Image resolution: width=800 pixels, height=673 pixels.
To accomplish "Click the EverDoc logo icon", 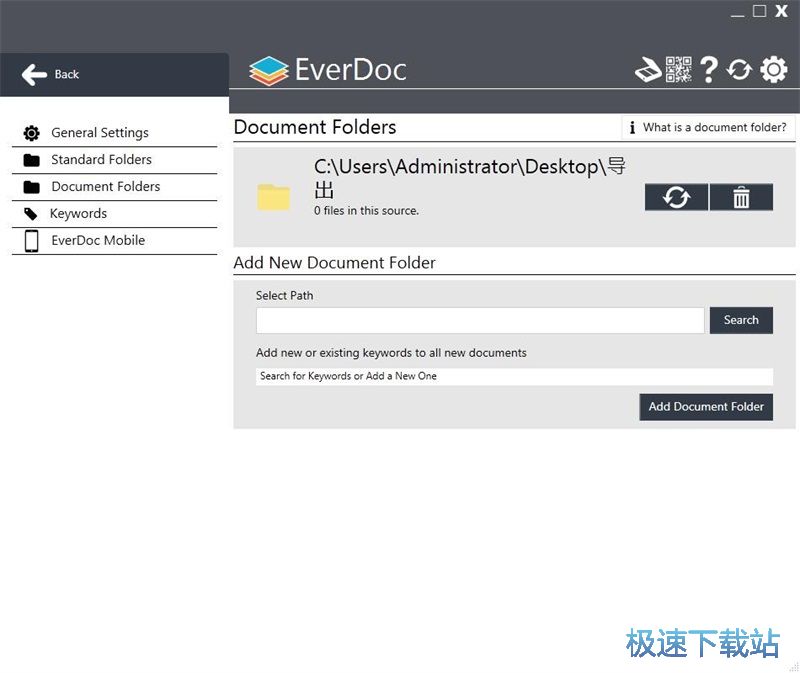I will click(x=269, y=70).
